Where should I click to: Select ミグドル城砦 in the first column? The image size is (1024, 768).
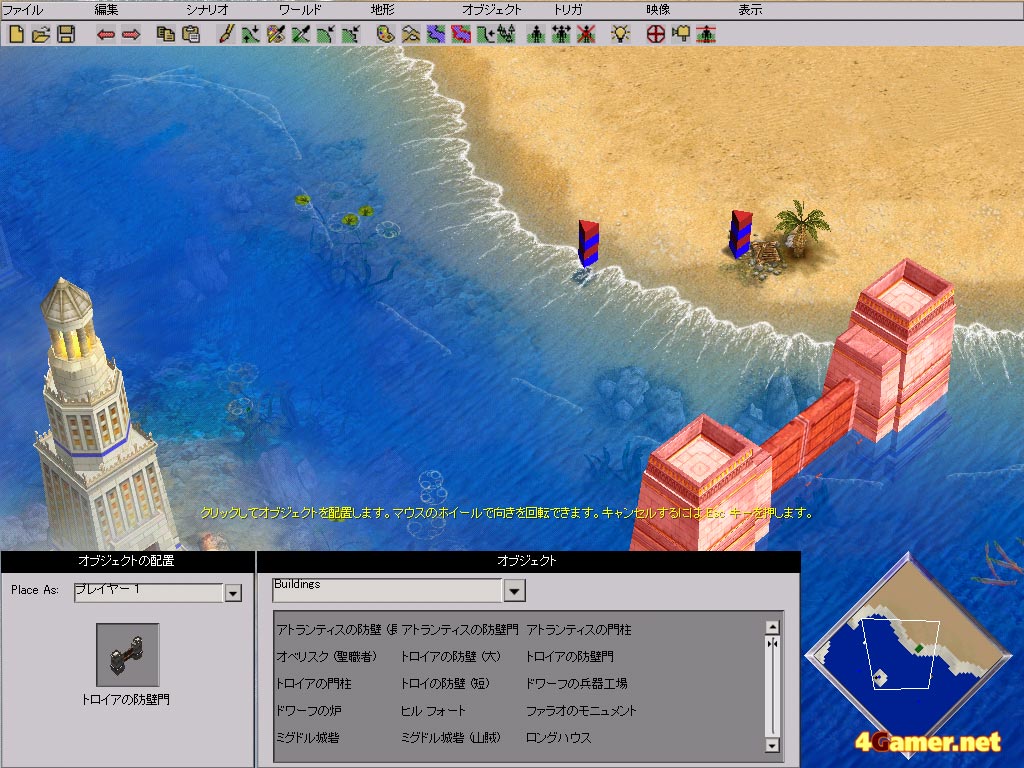308,738
